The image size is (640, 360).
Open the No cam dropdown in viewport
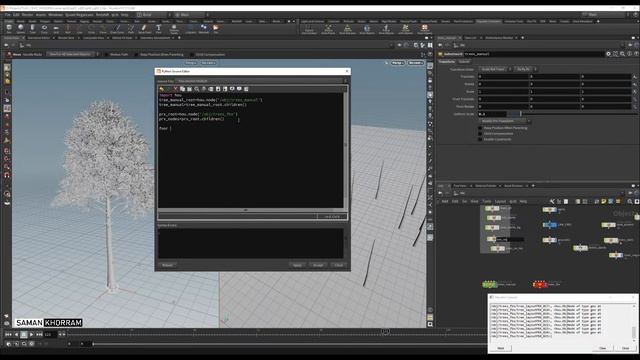[x=415, y=63]
